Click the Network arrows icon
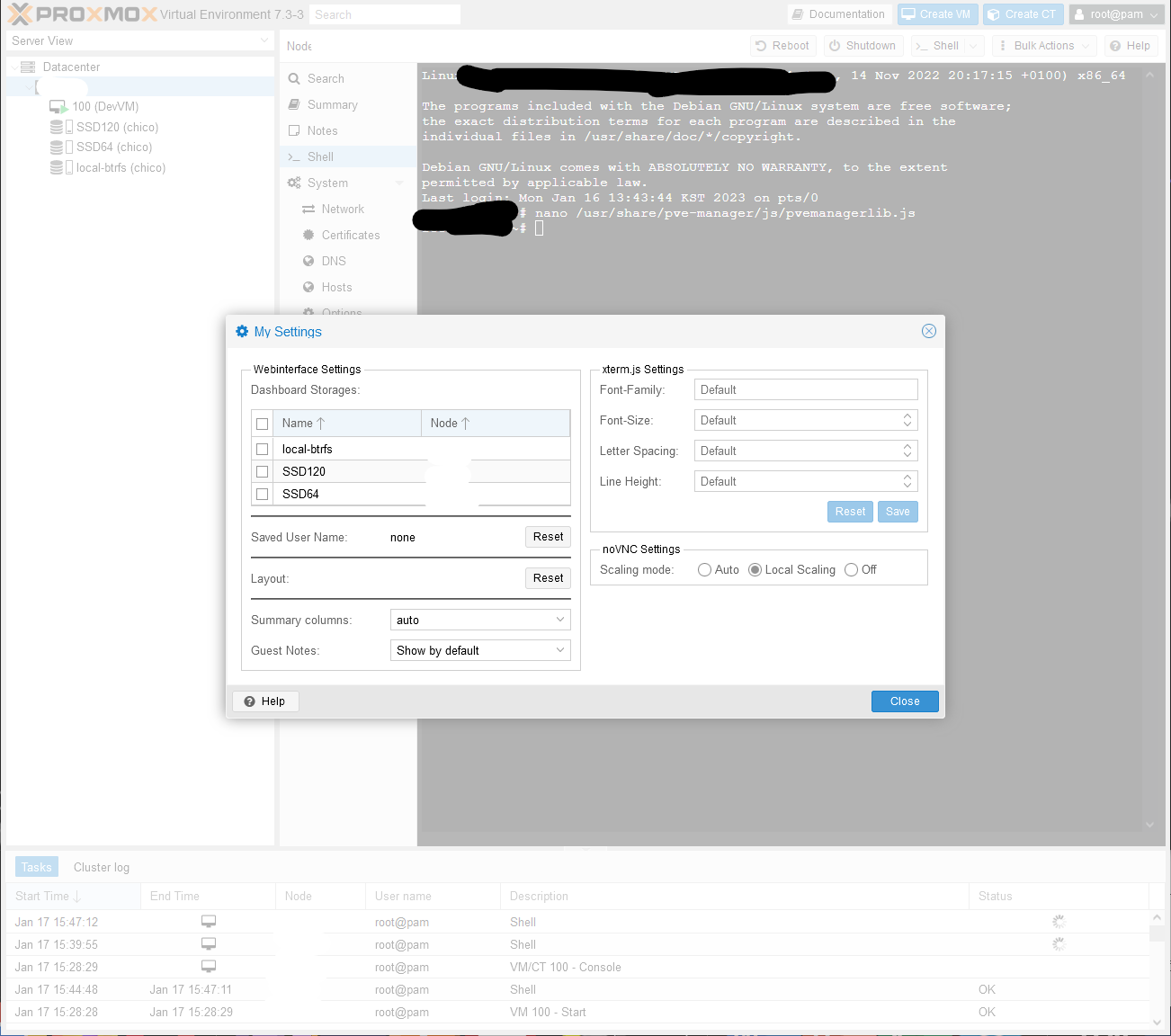The image size is (1171, 1036). coord(308,210)
